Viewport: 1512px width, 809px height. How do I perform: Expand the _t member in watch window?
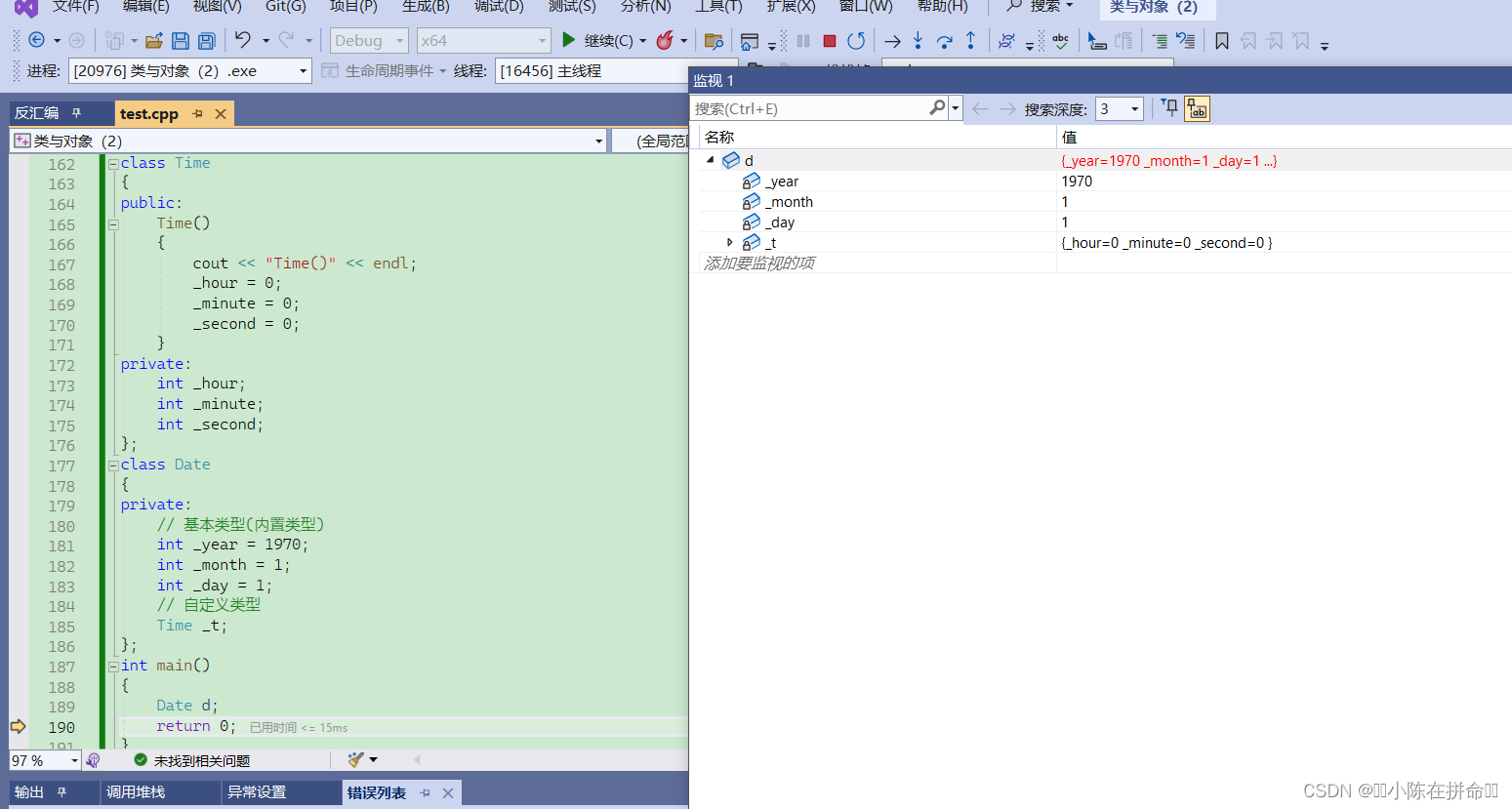(x=729, y=242)
